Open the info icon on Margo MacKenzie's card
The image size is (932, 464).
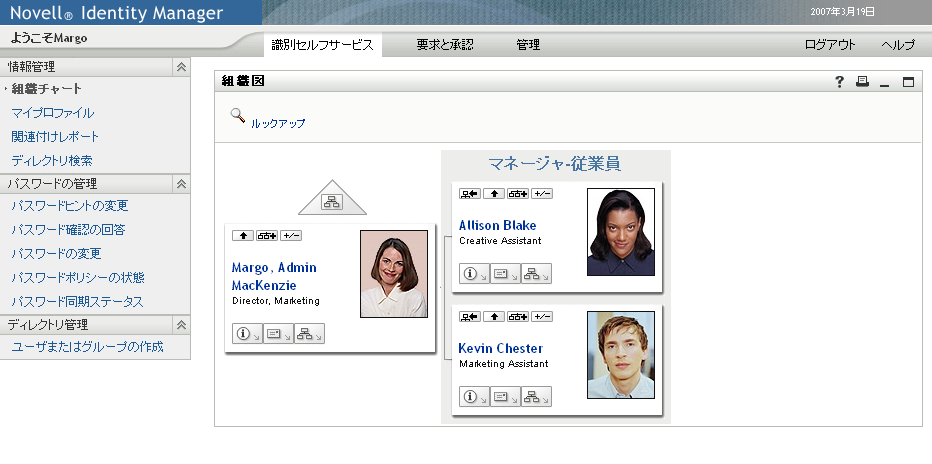[x=247, y=334]
